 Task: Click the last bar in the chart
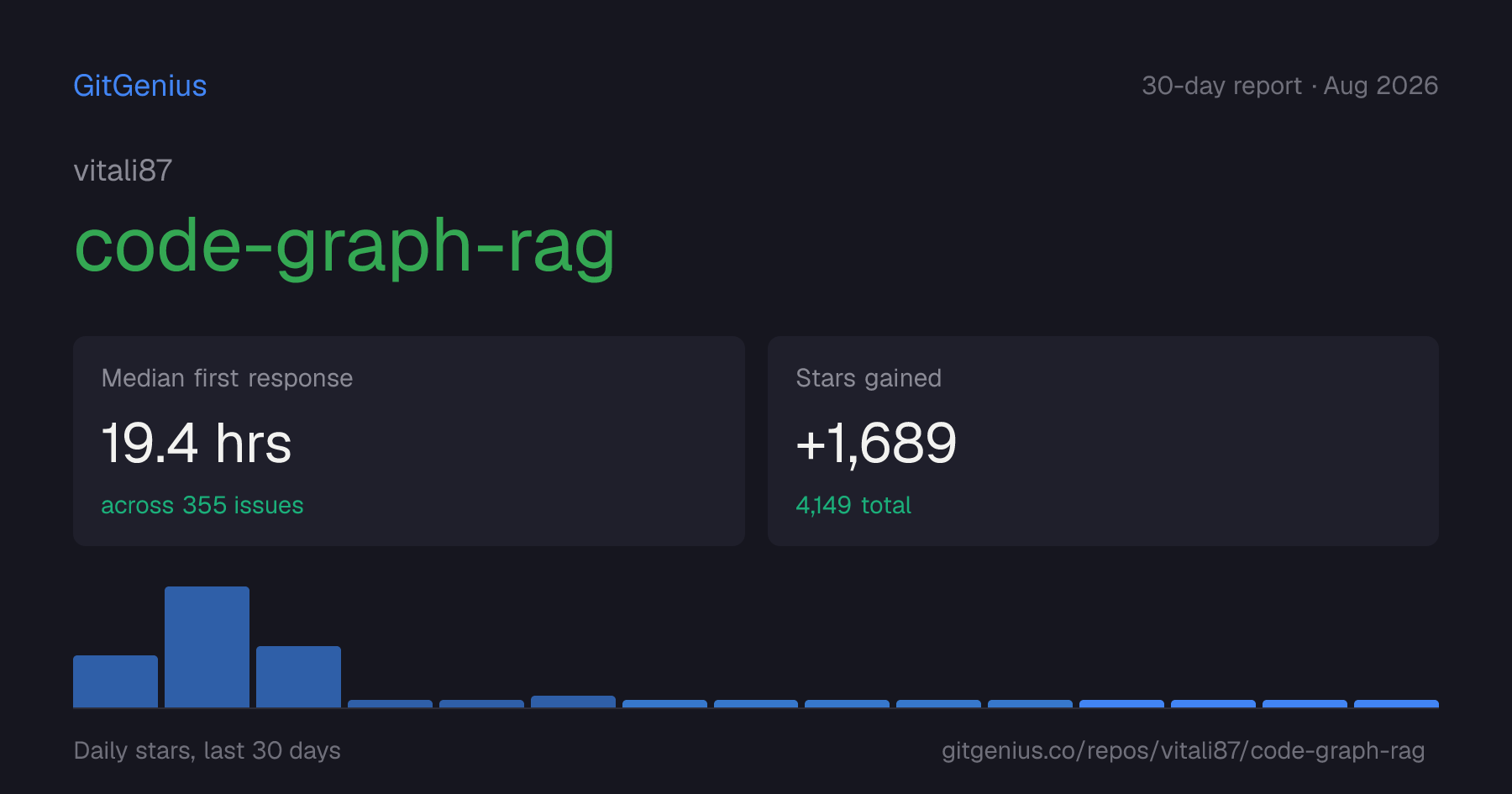coord(1396,703)
